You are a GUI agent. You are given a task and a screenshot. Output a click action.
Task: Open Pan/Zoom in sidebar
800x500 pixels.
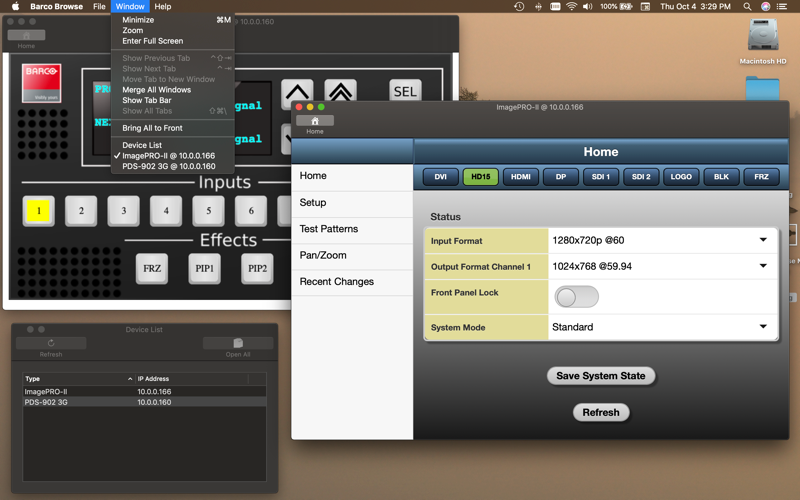[352, 256]
